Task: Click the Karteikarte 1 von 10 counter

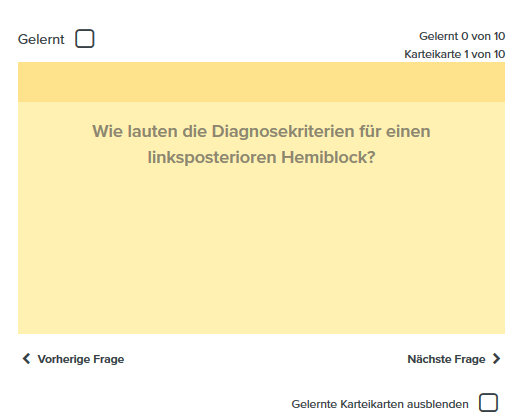Action: coord(454,54)
